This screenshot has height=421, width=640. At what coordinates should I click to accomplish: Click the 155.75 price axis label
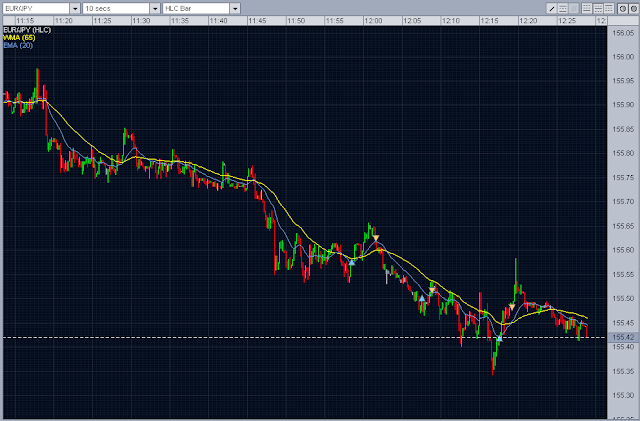[623, 178]
